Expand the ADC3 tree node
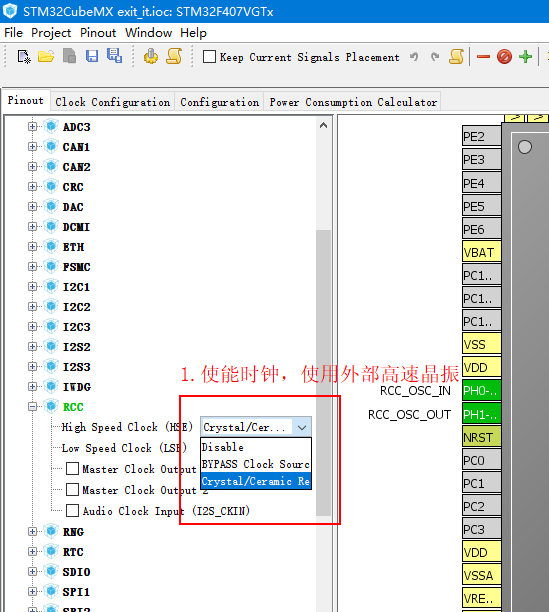This screenshot has width=549, height=612. point(32,126)
